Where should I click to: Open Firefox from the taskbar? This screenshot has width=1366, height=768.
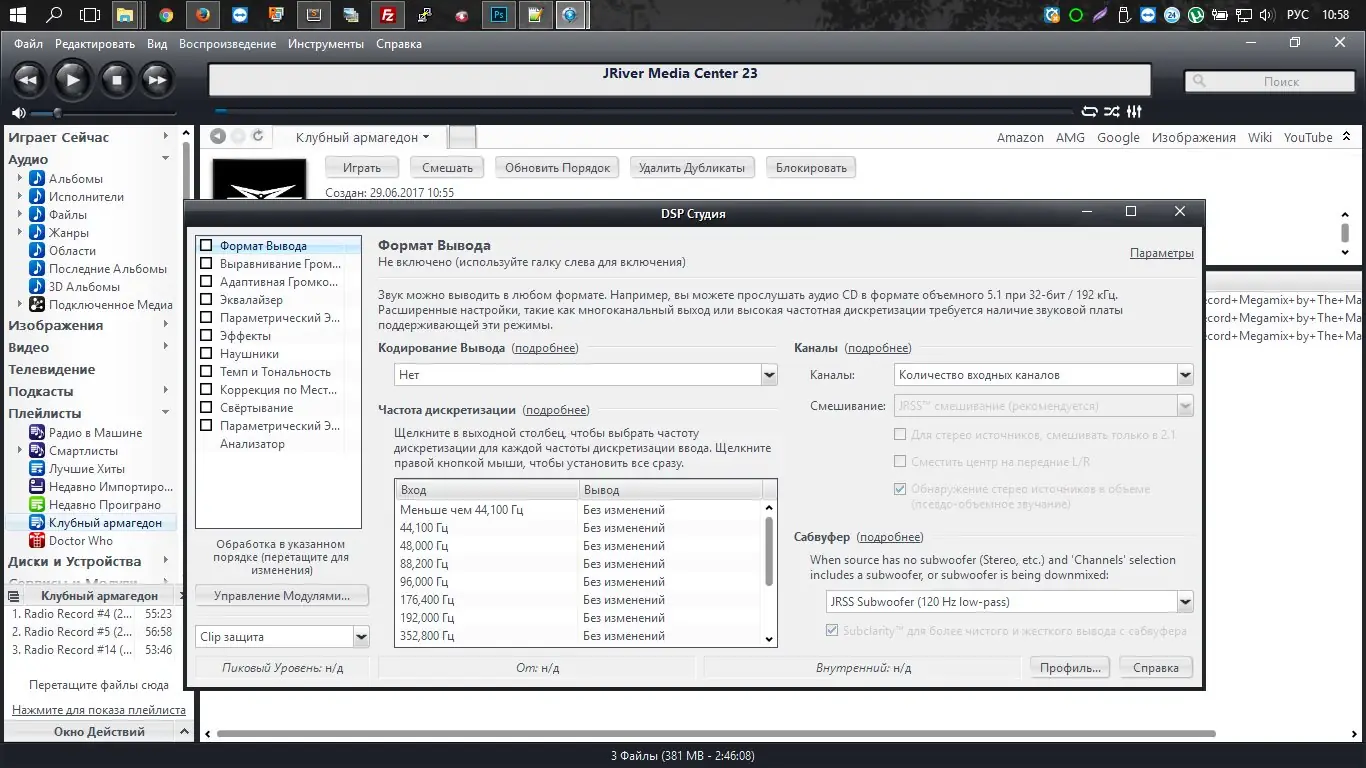[203, 15]
